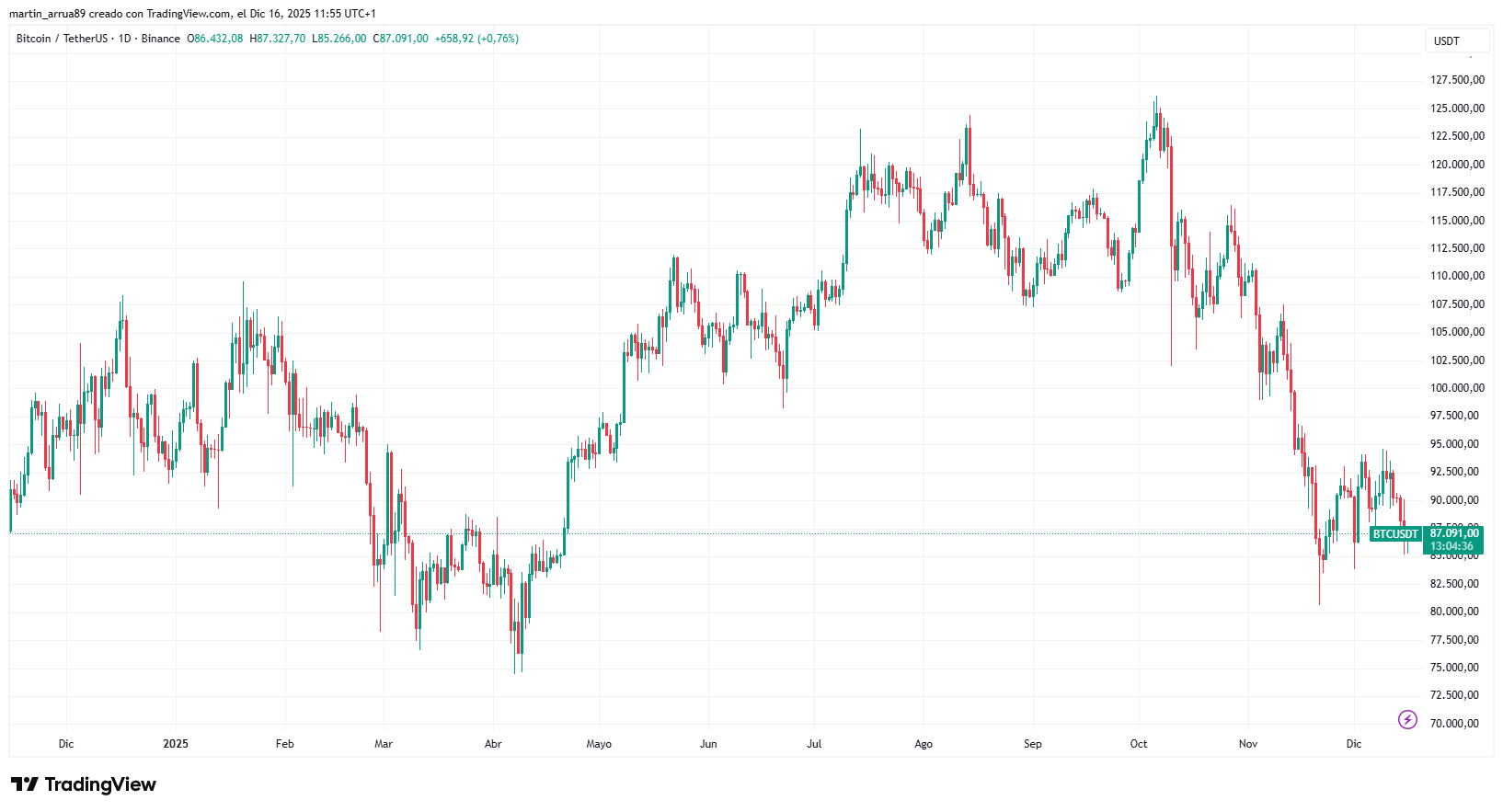Click the high price value 87.327,70
Image resolution: width=1503 pixels, height=812 pixels.
tap(281, 39)
